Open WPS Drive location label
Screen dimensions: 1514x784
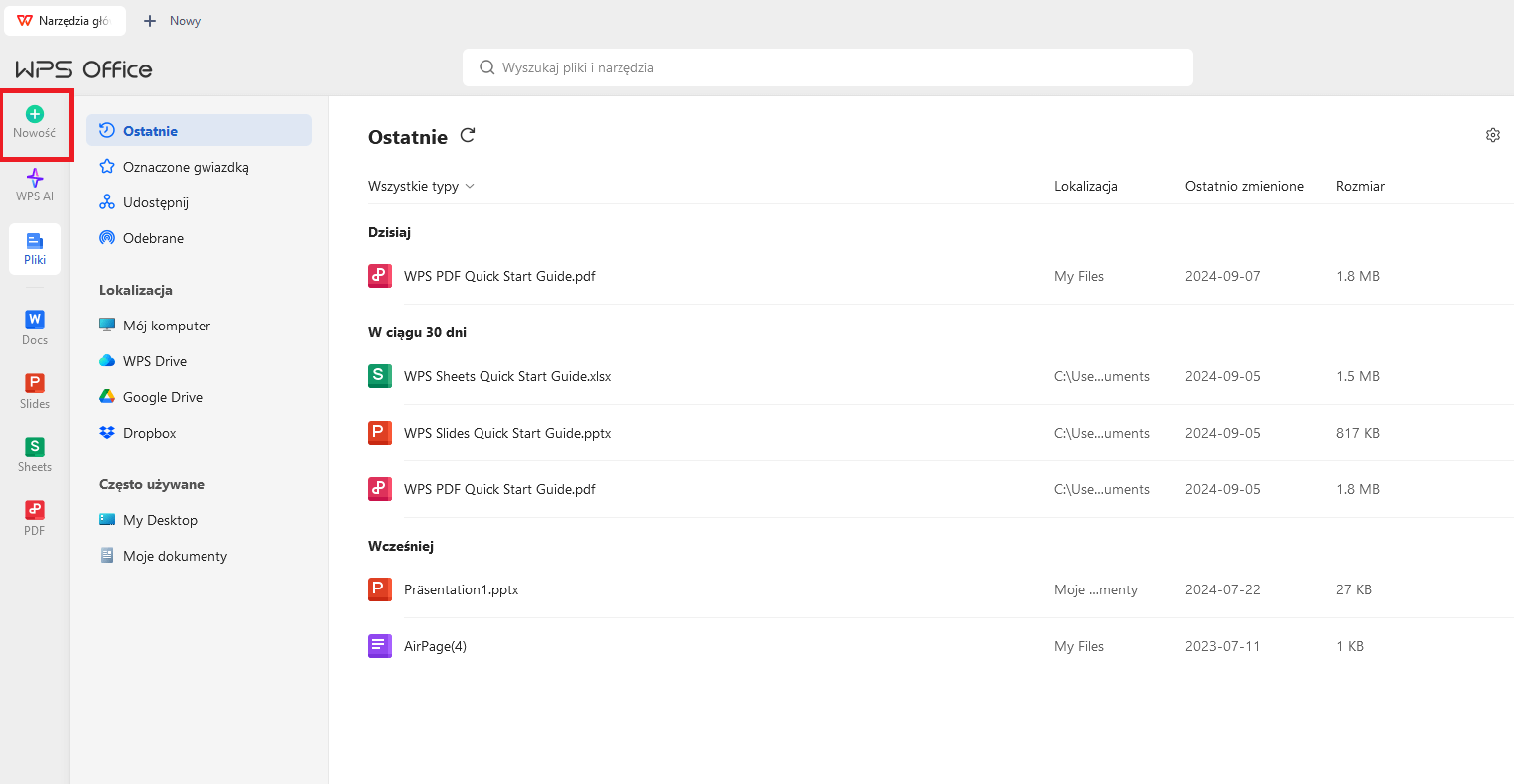tap(155, 361)
